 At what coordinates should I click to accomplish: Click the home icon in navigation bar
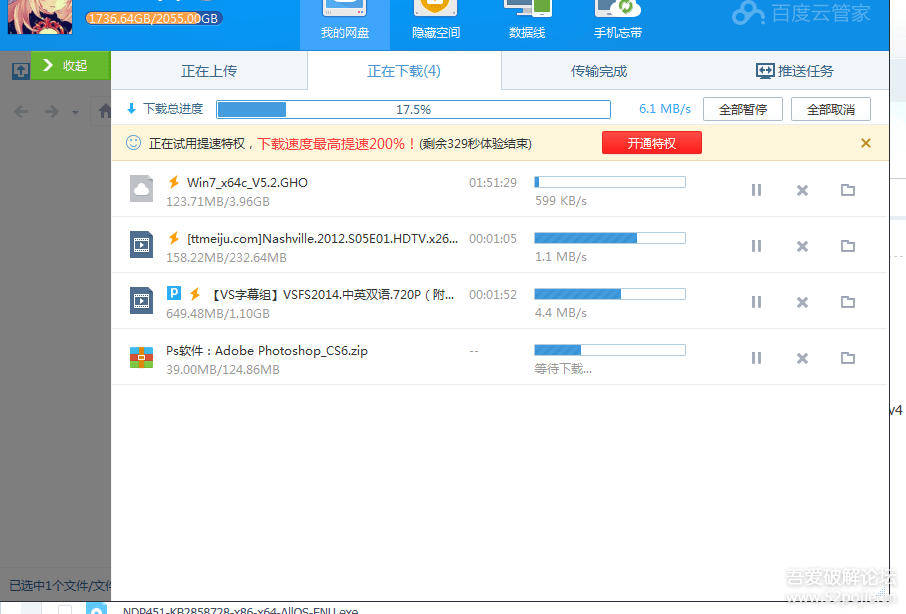point(105,111)
